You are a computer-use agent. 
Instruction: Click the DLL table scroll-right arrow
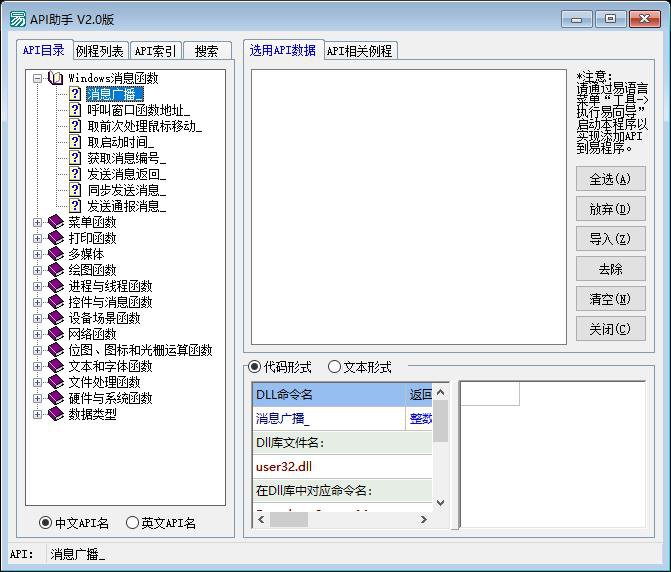point(424,519)
